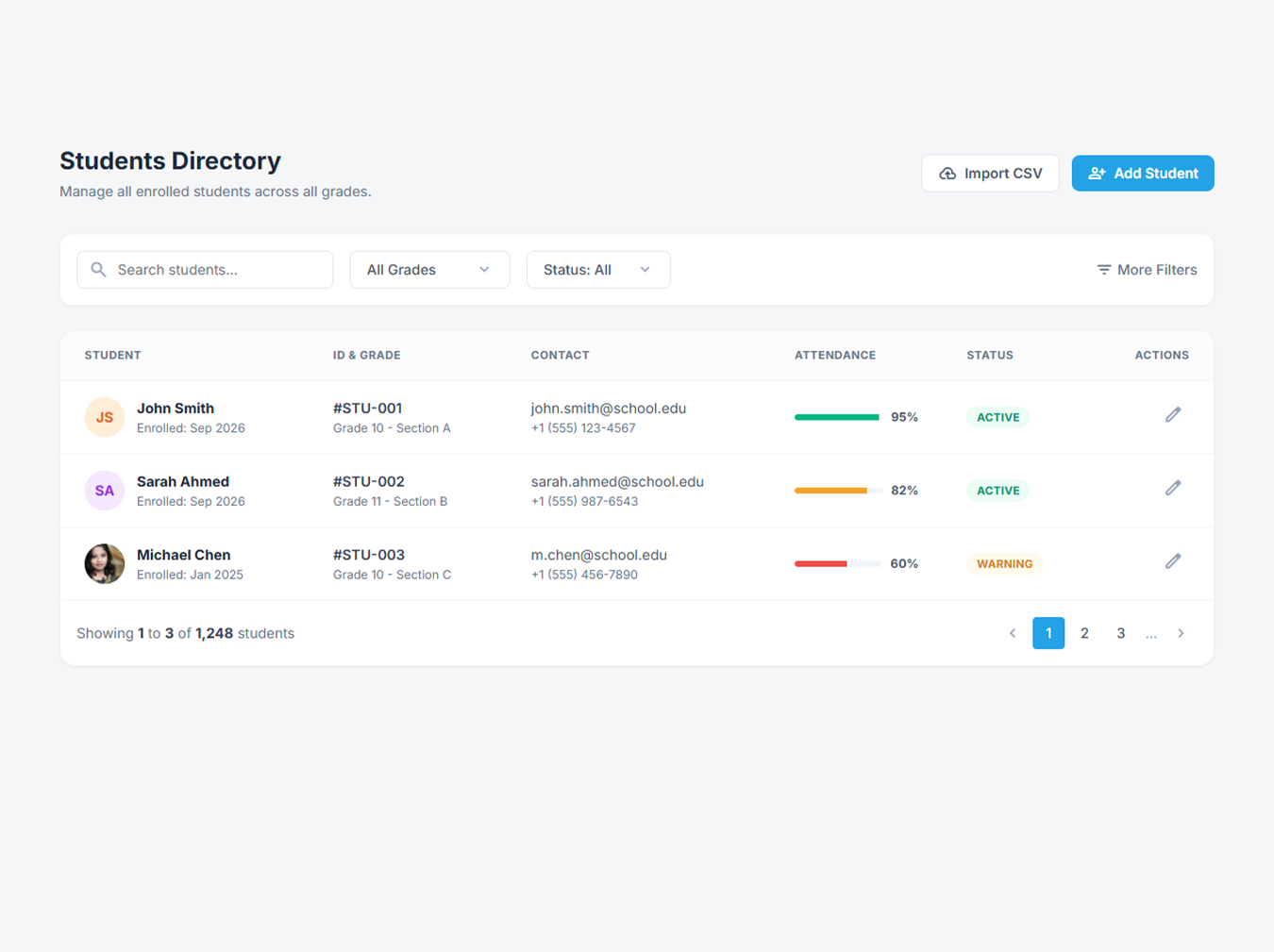Open the Status: All dropdown
Screen dimensions: 1274x952
[598, 270]
